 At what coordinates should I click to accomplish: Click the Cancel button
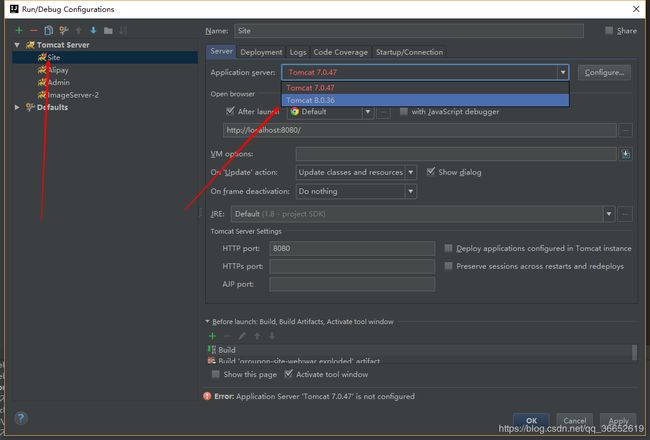(574, 420)
